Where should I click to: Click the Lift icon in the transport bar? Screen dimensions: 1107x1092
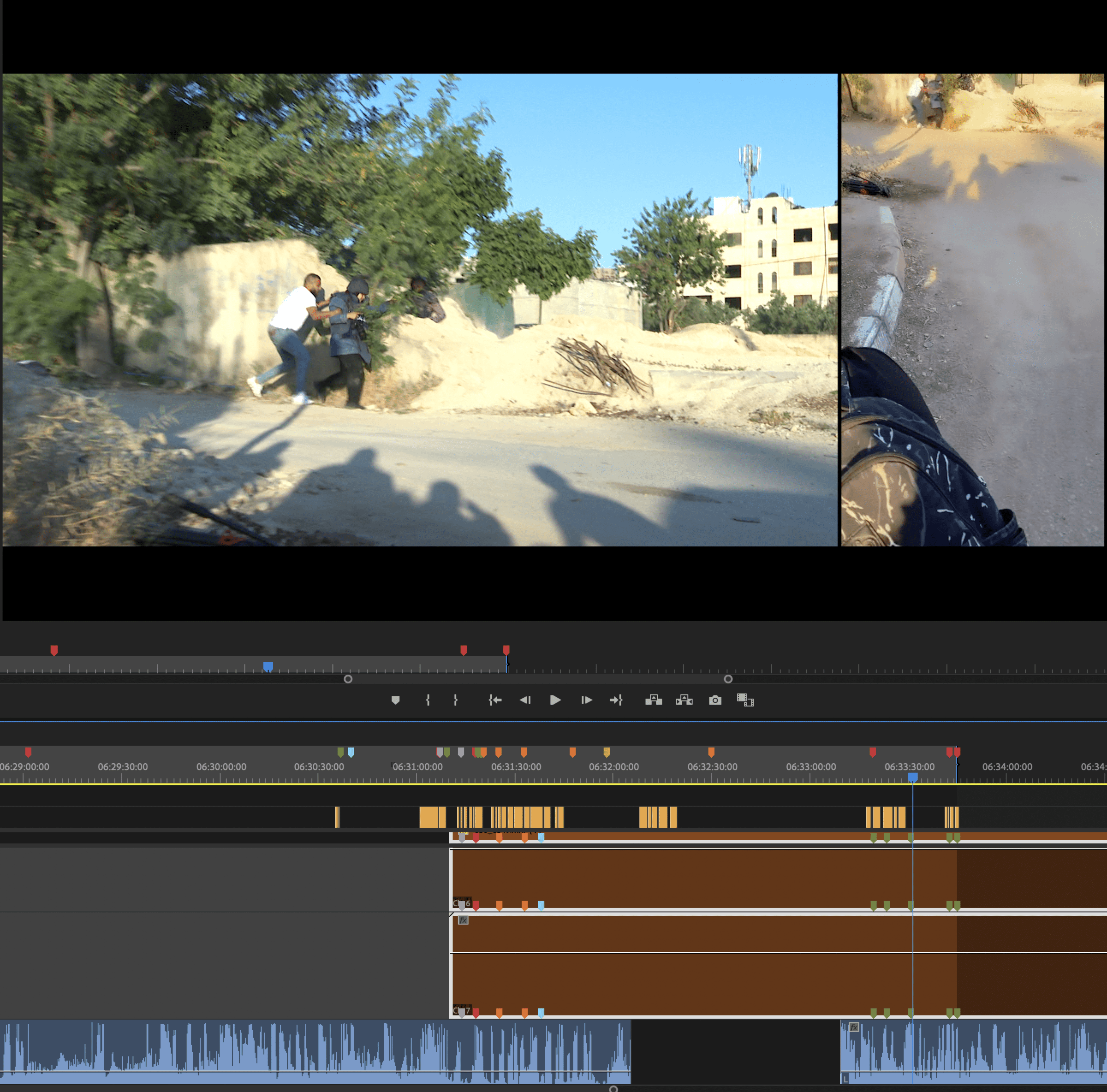[x=655, y=700]
